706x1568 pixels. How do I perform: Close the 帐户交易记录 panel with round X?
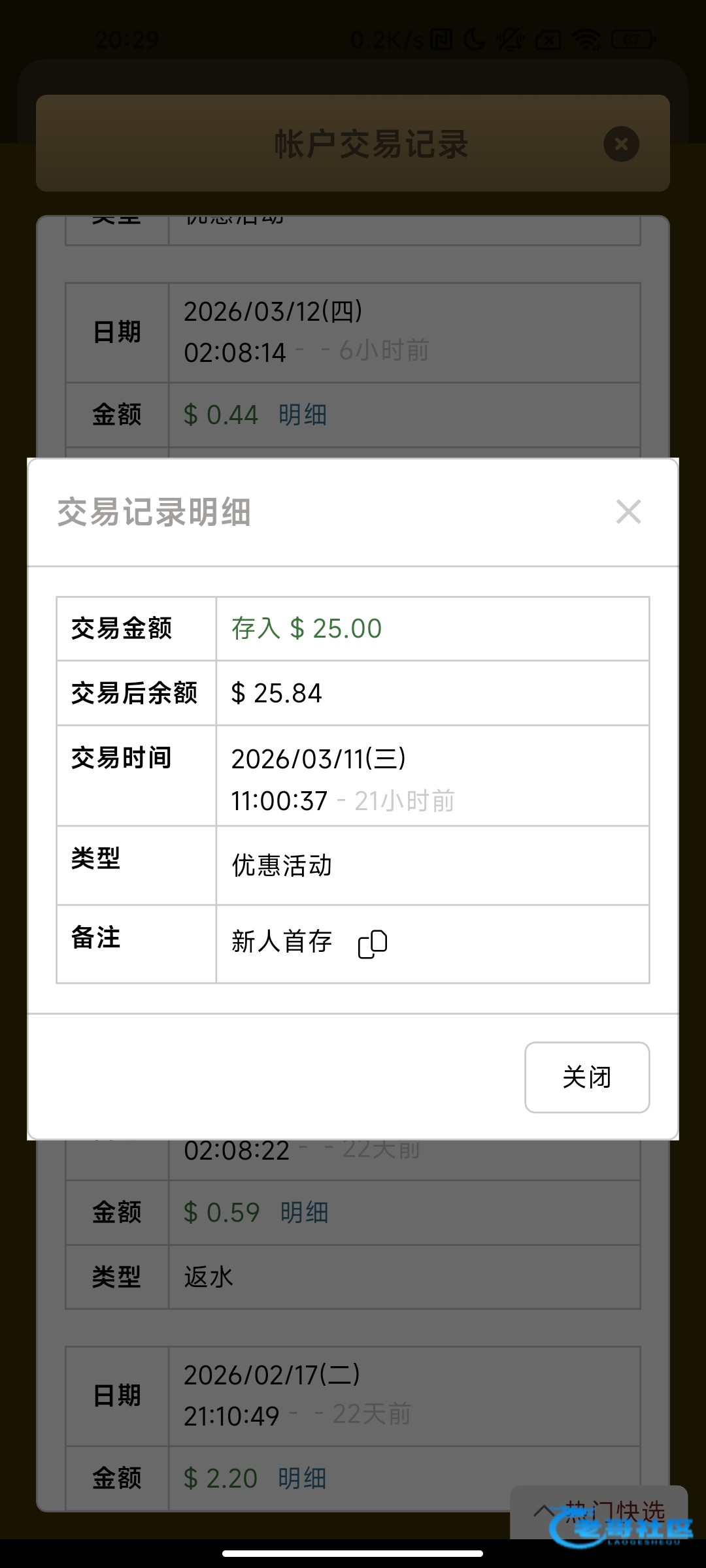(x=621, y=144)
